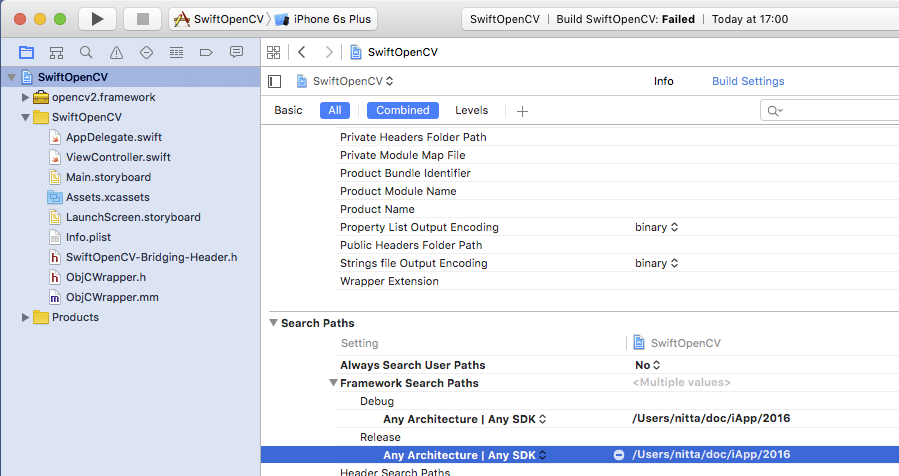899x476 pixels.
Task: Click the Stop button in toolbar
Action: (x=142, y=19)
